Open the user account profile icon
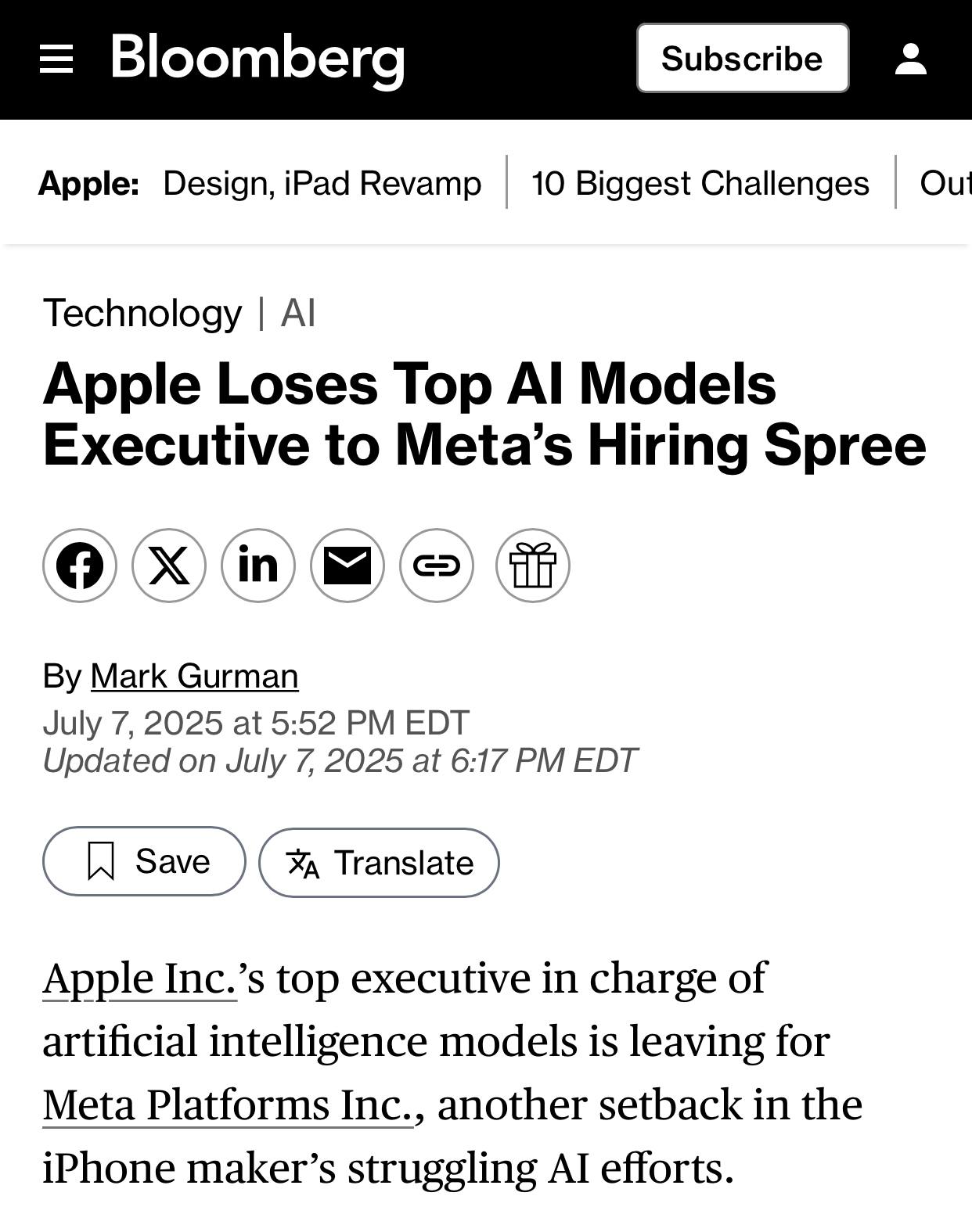The width and height of the screenshot is (972, 1232). [911, 59]
